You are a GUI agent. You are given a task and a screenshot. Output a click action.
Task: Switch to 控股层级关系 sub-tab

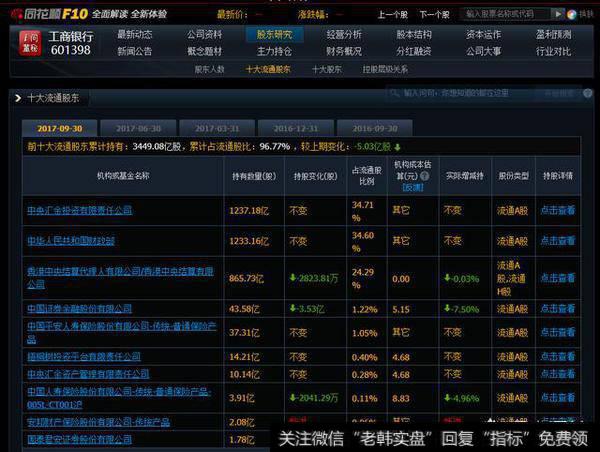pos(385,70)
